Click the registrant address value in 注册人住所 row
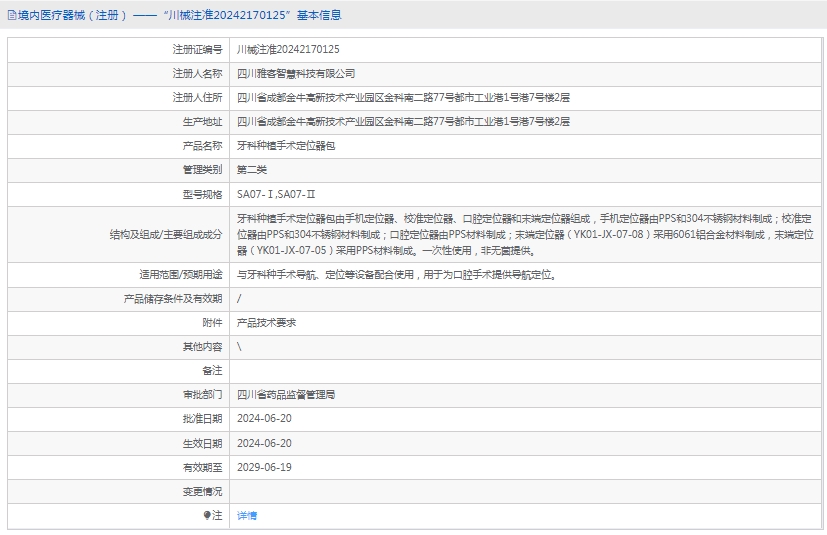 (x=403, y=97)
